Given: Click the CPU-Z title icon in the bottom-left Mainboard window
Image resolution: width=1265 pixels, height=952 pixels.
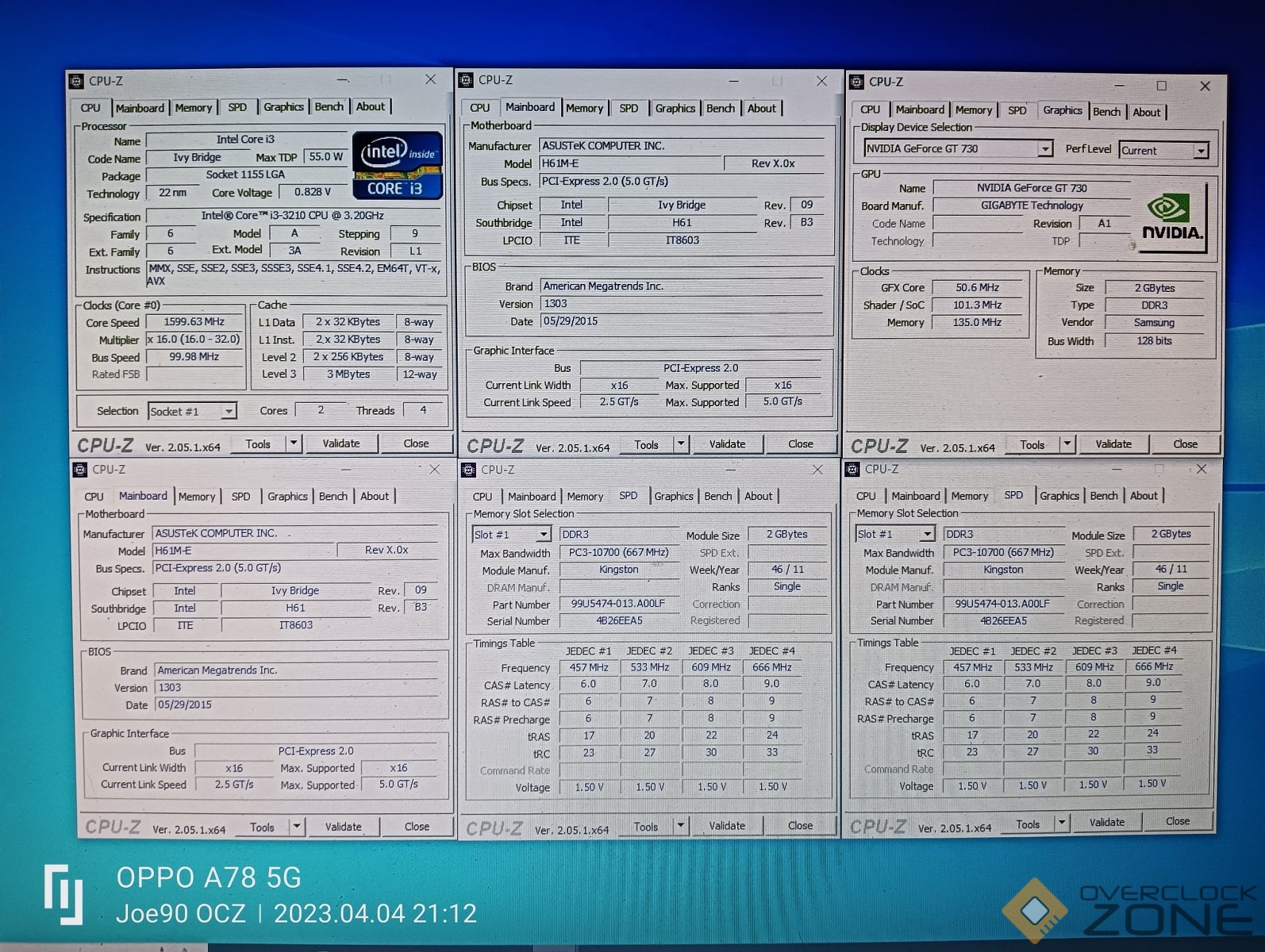Looking at the screenshot, I should tap(80, 470).
